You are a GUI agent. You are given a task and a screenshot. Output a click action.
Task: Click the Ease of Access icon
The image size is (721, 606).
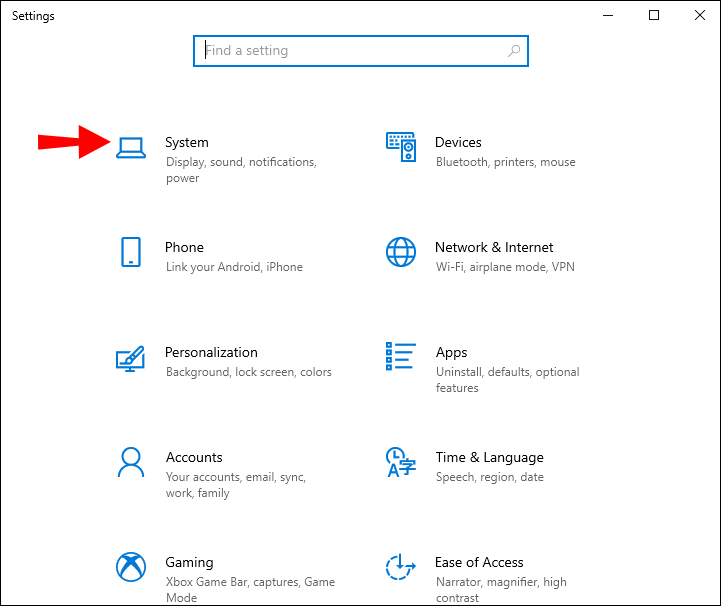pos(400,567)
